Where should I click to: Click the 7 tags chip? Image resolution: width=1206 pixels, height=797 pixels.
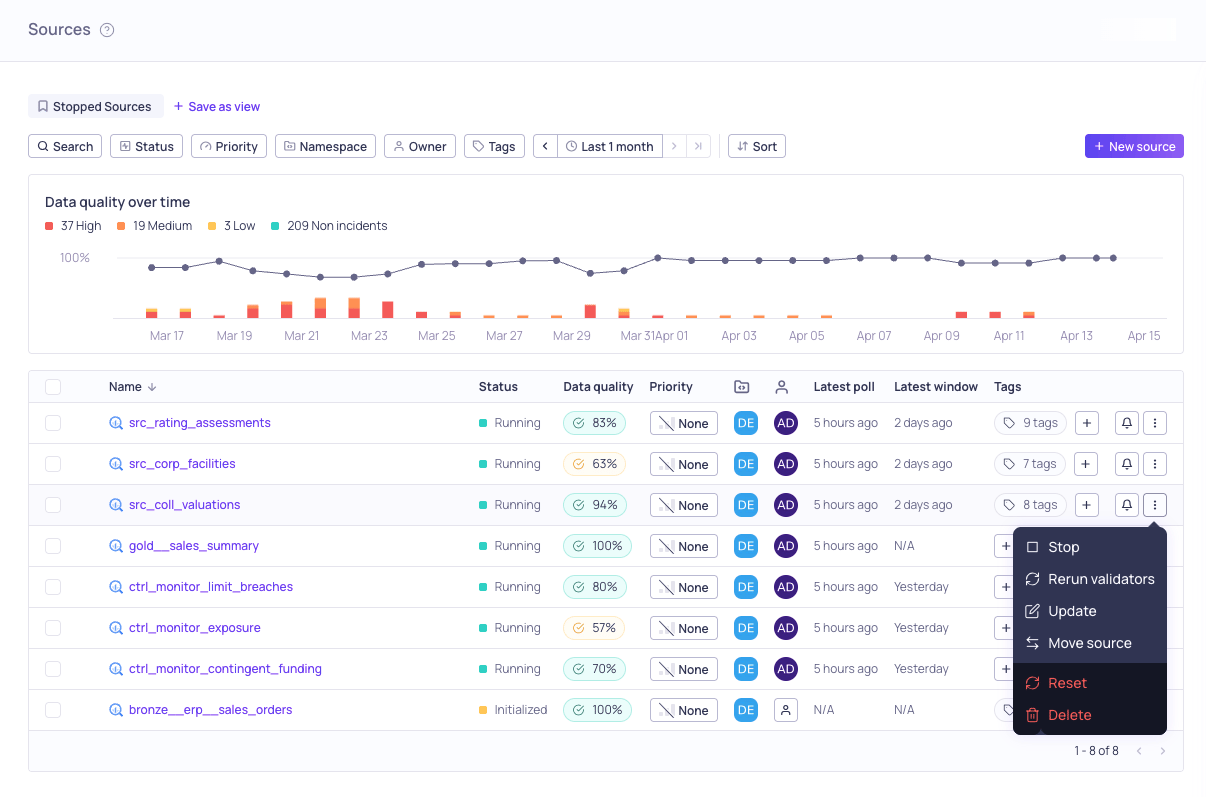1030,464
